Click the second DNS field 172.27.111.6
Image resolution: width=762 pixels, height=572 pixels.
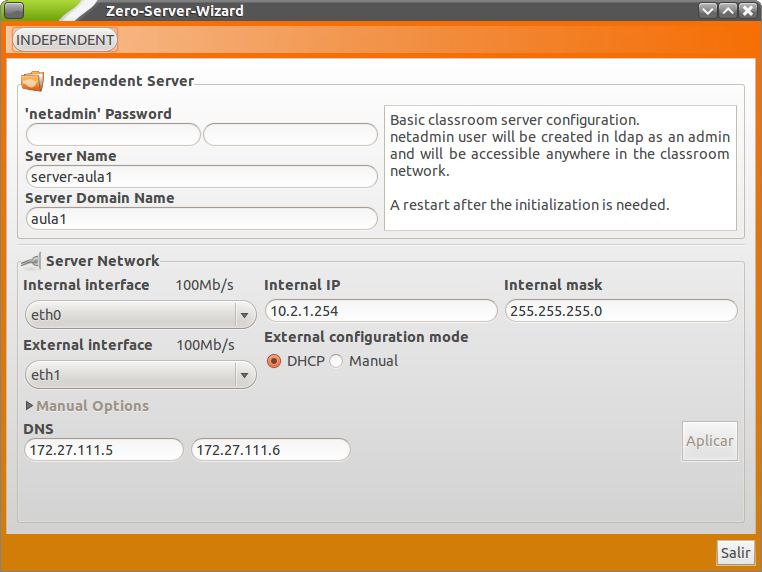(271, 450)
